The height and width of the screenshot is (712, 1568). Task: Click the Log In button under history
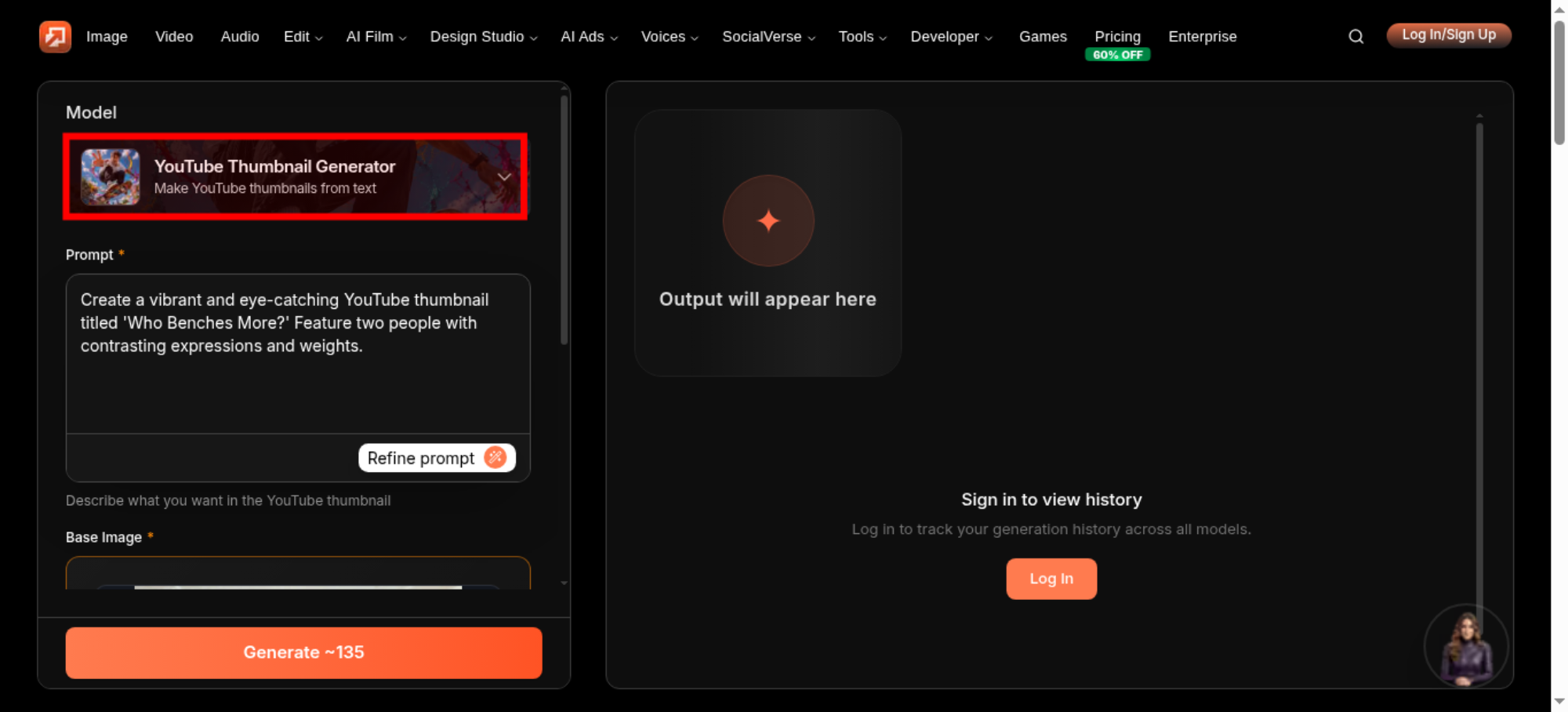1051,579
